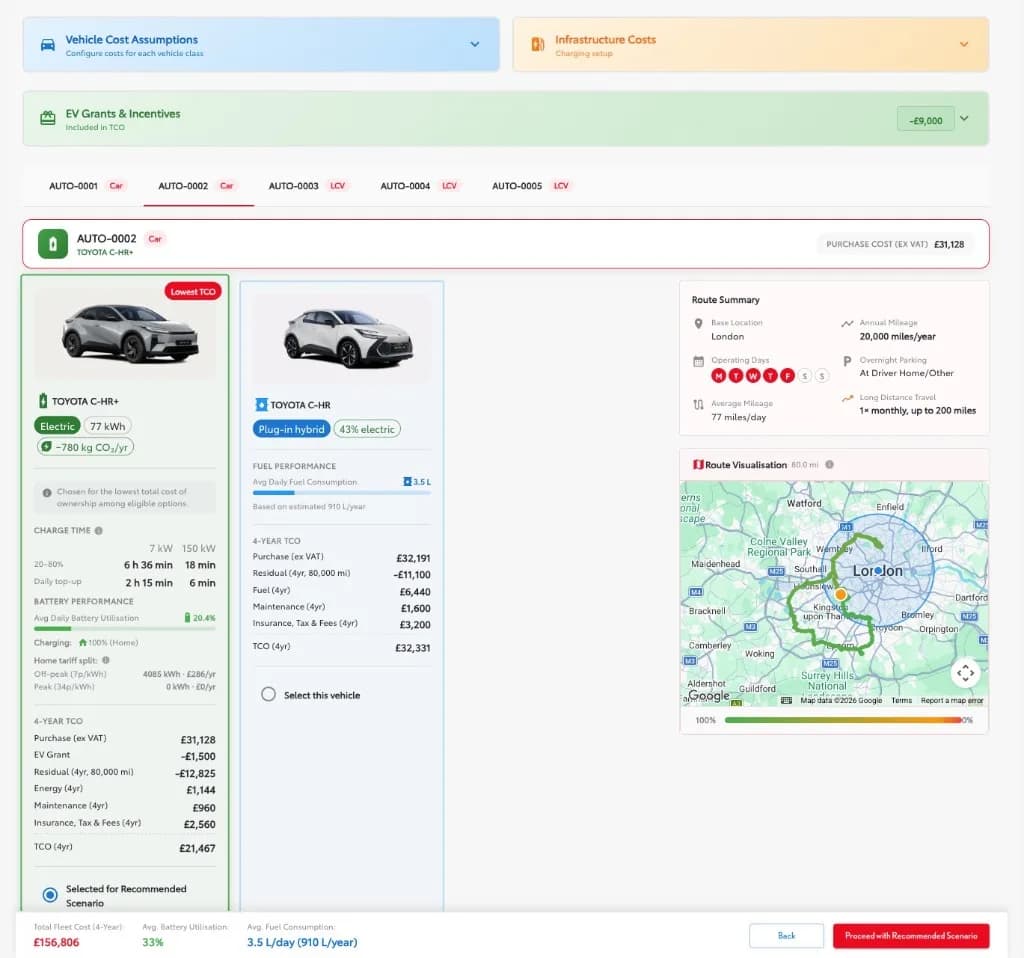Image resolution: width=1024 pixels, height=958 pixels.
Task: Switch to the AUTO-0003 LCV tab
Action: (x=308, y=186)
